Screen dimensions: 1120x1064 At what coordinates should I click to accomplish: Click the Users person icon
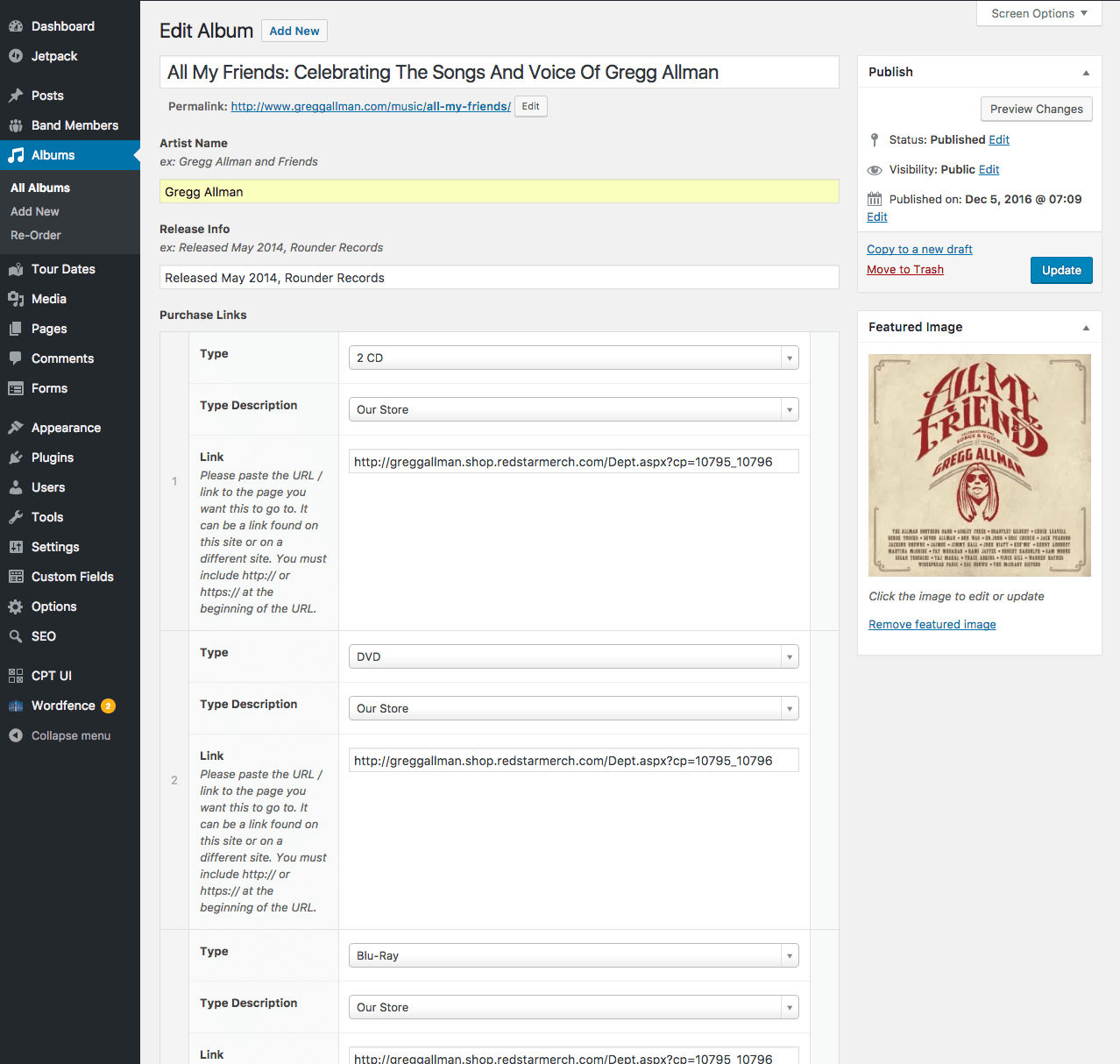(16, 487)
